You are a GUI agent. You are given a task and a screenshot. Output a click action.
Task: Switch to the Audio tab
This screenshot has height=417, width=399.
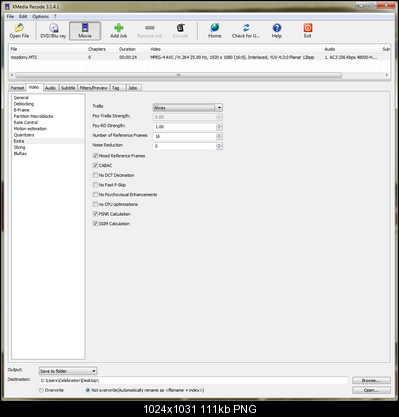point(50,88)
